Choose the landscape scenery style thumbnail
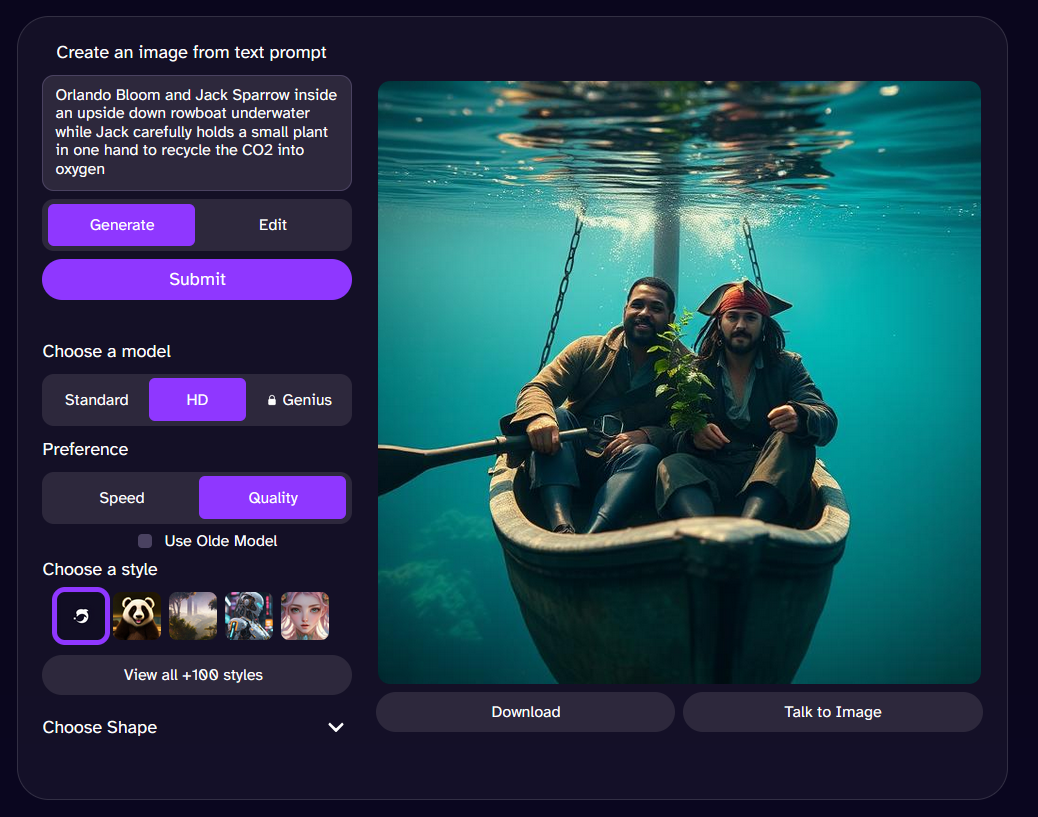Viewport: 1038px width, 817px height. click(x=193, y=616)
